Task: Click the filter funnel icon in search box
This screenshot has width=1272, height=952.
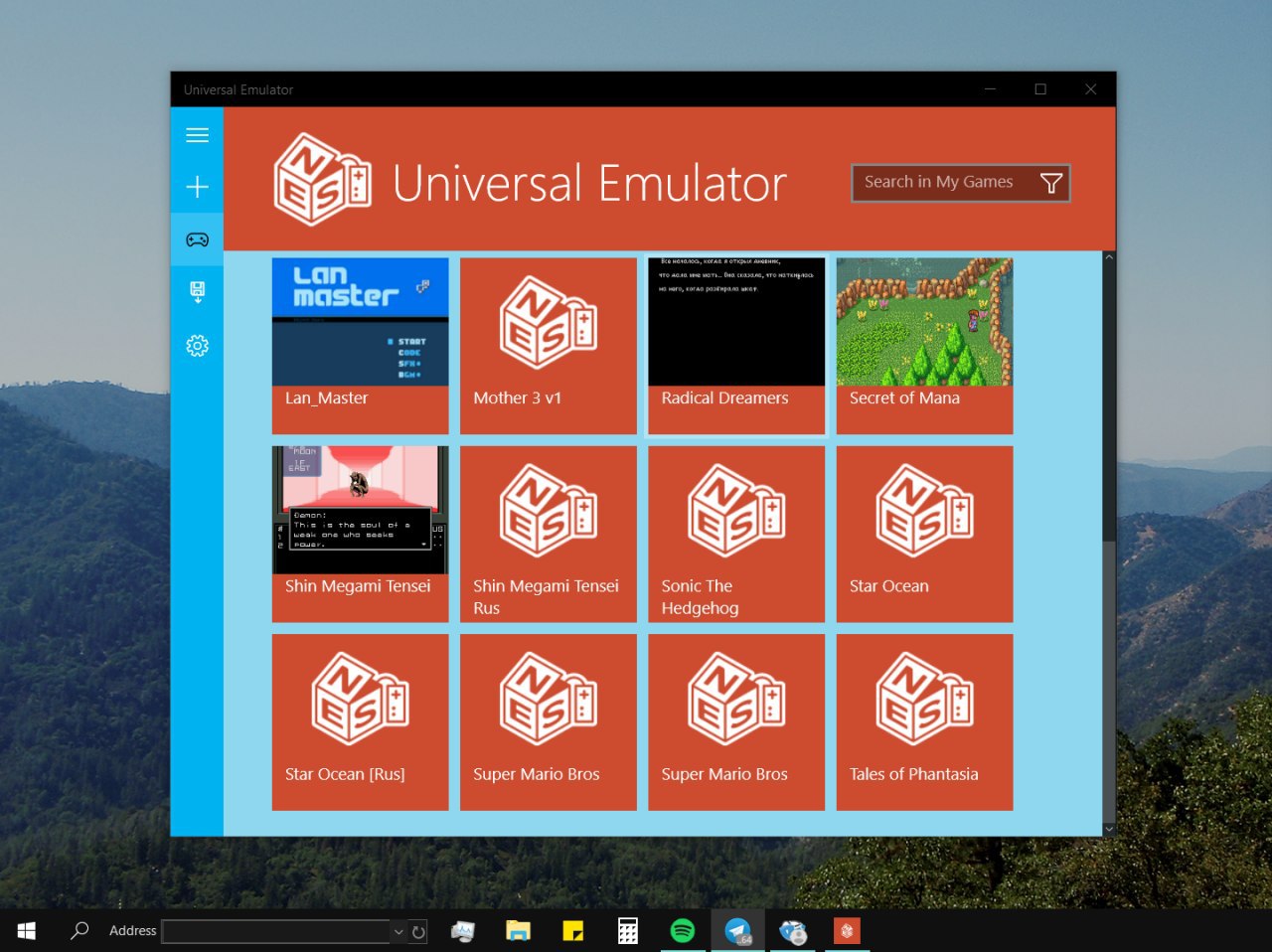Action: tap(1050, 183)
